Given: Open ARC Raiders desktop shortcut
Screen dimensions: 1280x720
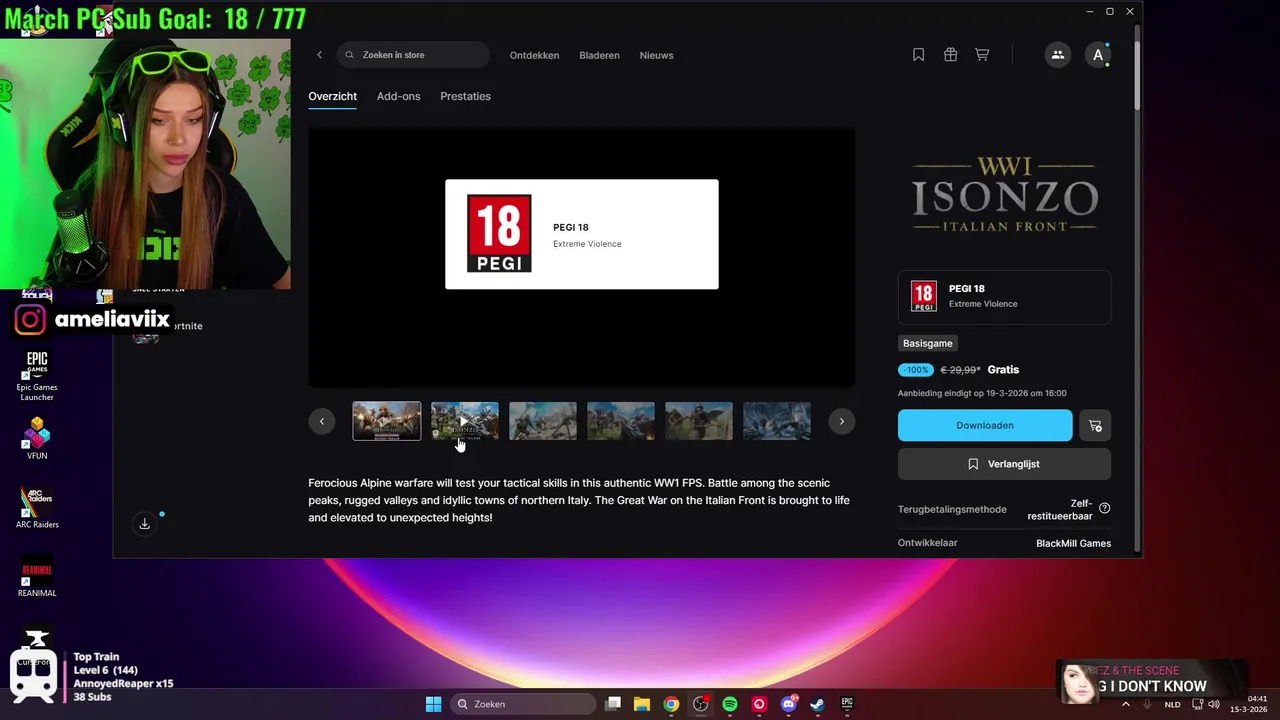Looking at the screenshot, I should 37,508.
